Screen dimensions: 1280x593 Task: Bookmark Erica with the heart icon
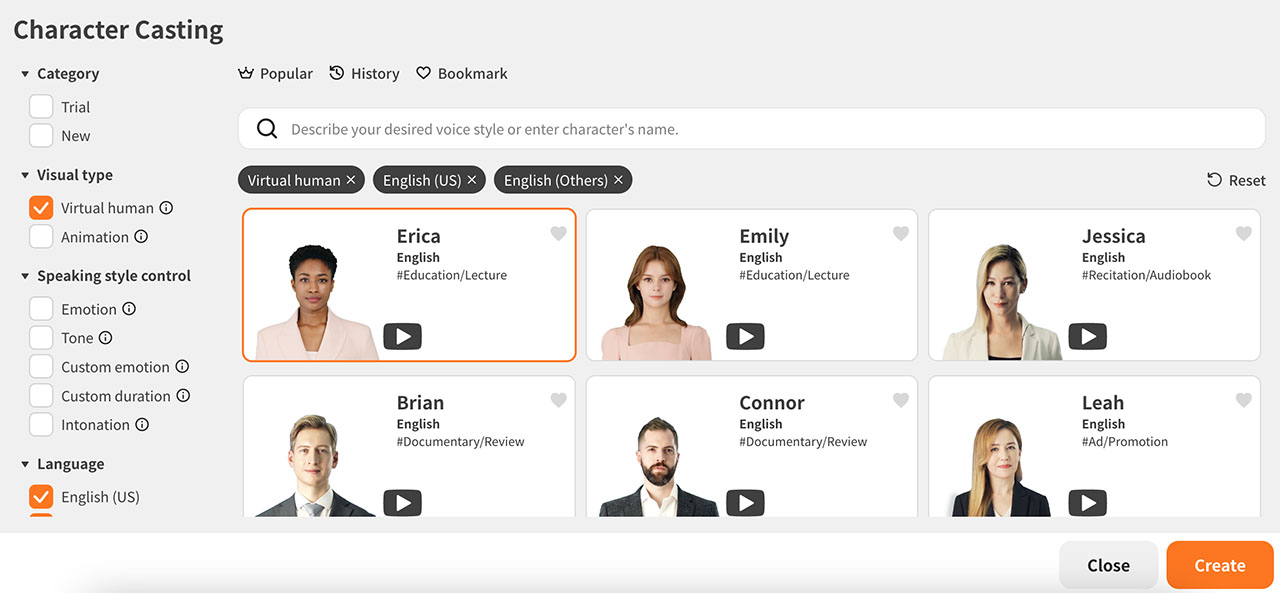click(x=558, y=234)
